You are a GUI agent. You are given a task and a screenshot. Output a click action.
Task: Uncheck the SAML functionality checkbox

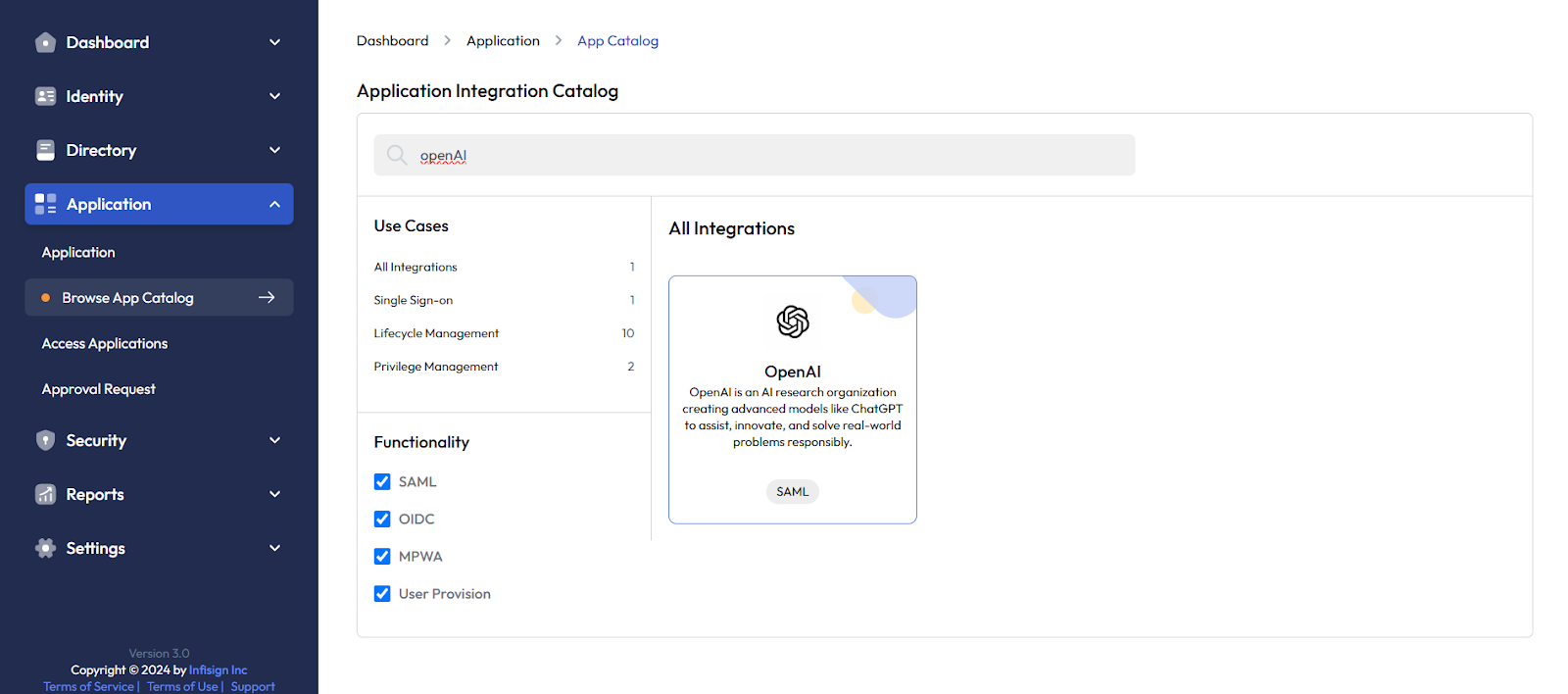382,481
